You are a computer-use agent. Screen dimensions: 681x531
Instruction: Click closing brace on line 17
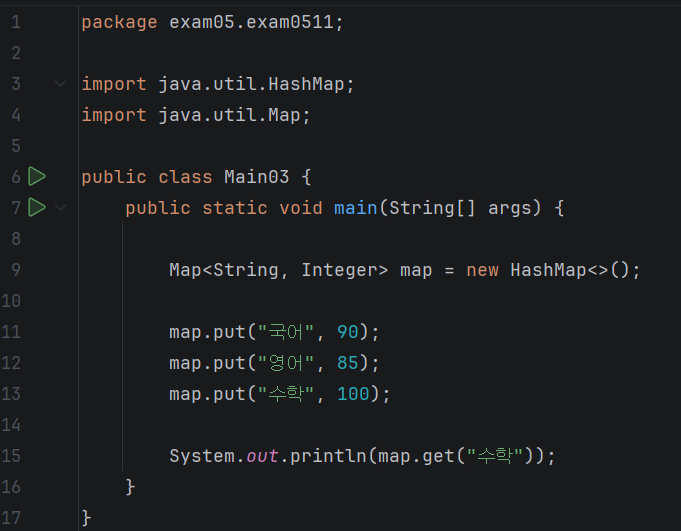(86, 518)
